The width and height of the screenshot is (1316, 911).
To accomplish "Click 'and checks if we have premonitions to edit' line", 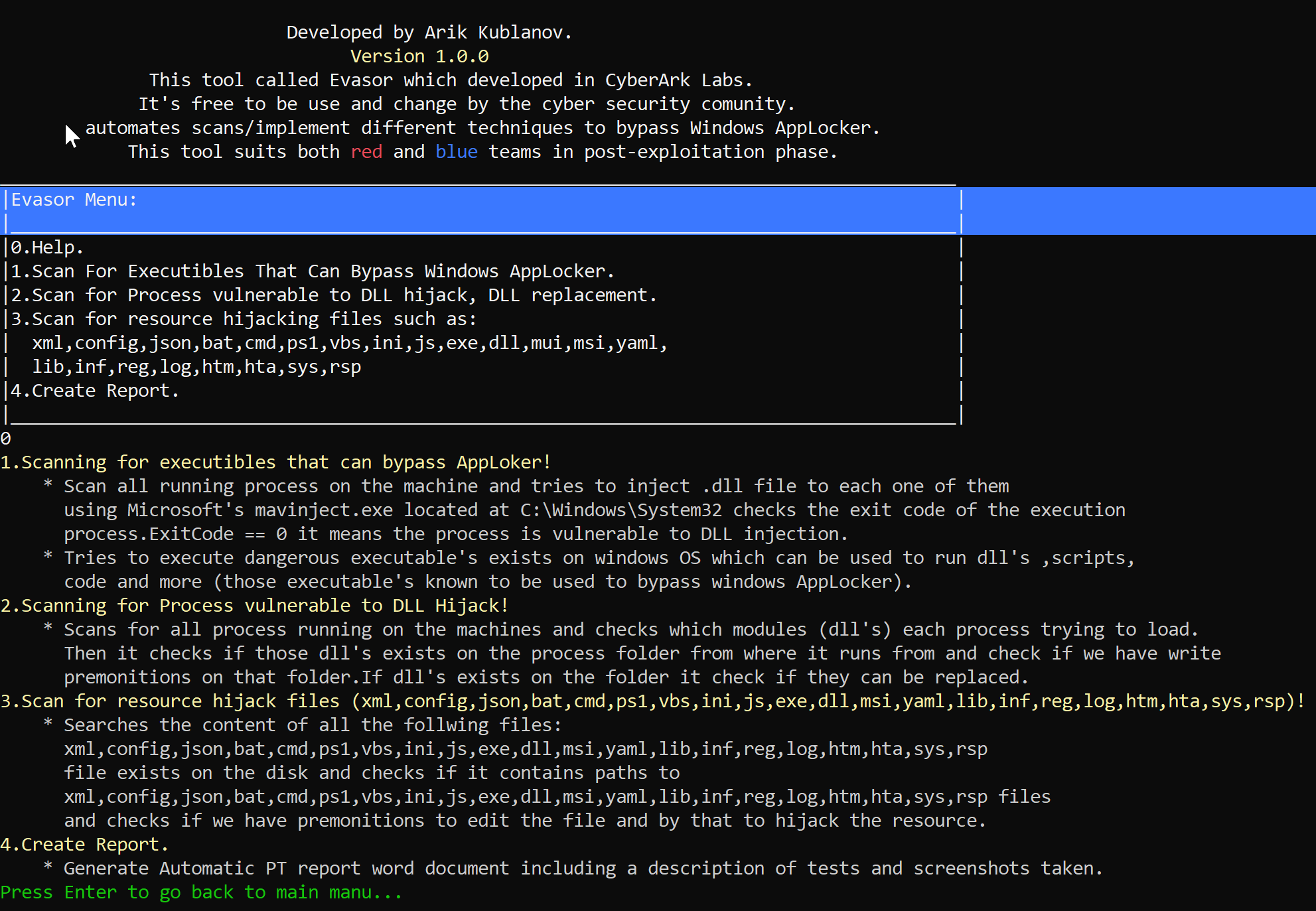I will [x=525, y=821].
